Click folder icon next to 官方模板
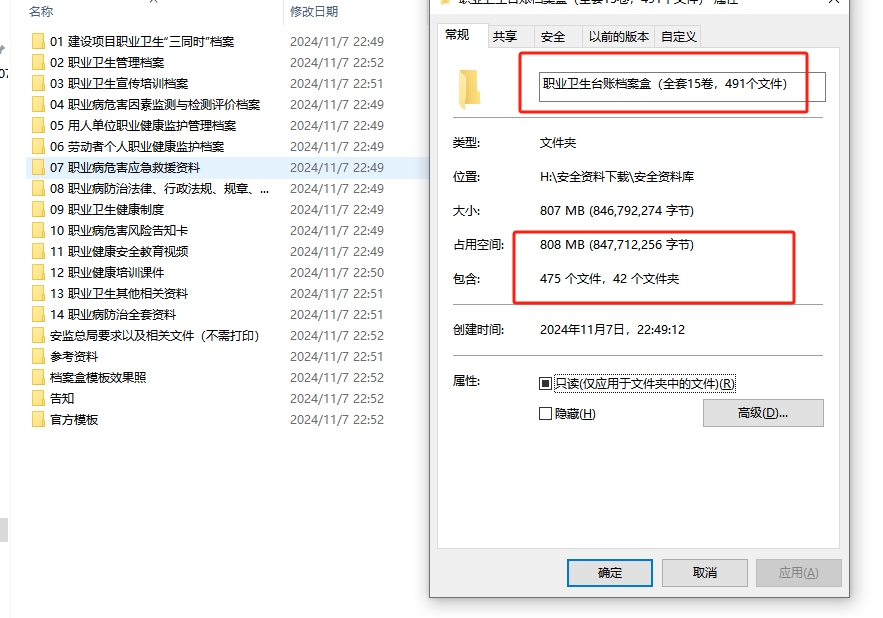883x618 pixels. click(38, 420)
